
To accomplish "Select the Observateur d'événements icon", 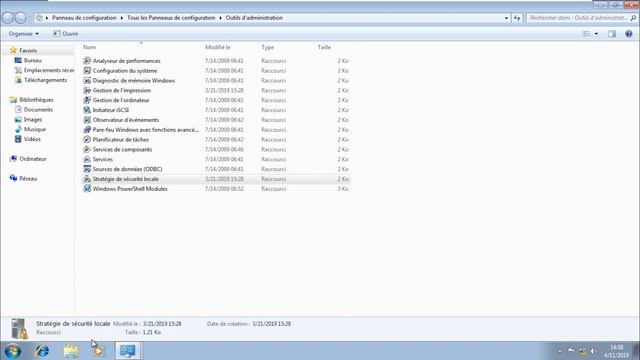I will click(x=87, y=120).
